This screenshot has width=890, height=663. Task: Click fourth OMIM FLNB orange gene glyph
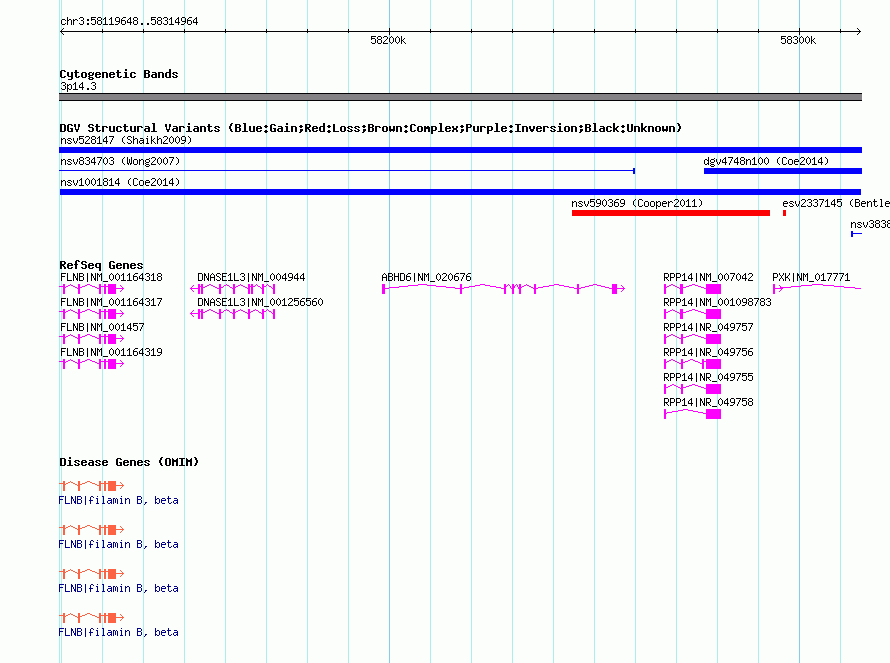tap(91, 618)
